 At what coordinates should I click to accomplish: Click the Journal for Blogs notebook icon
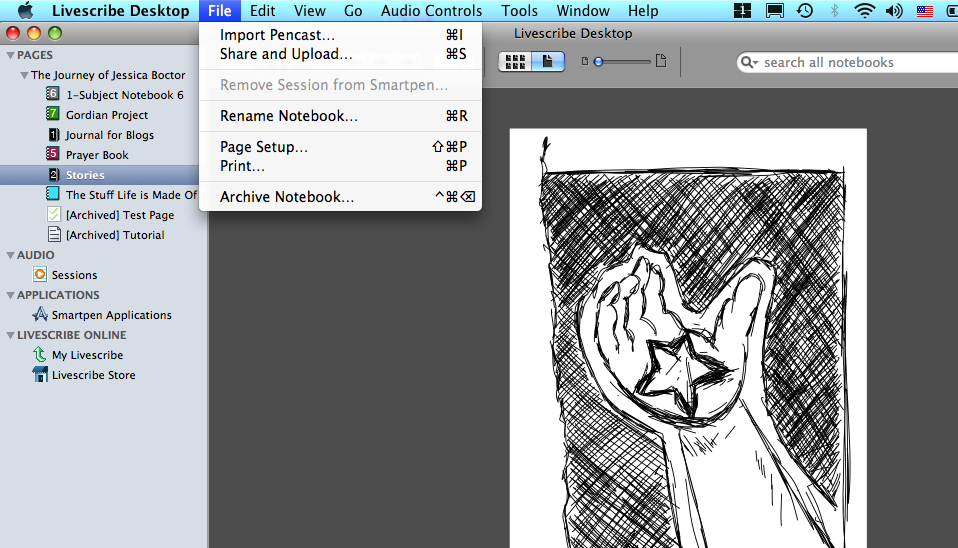tap(53, 135)
